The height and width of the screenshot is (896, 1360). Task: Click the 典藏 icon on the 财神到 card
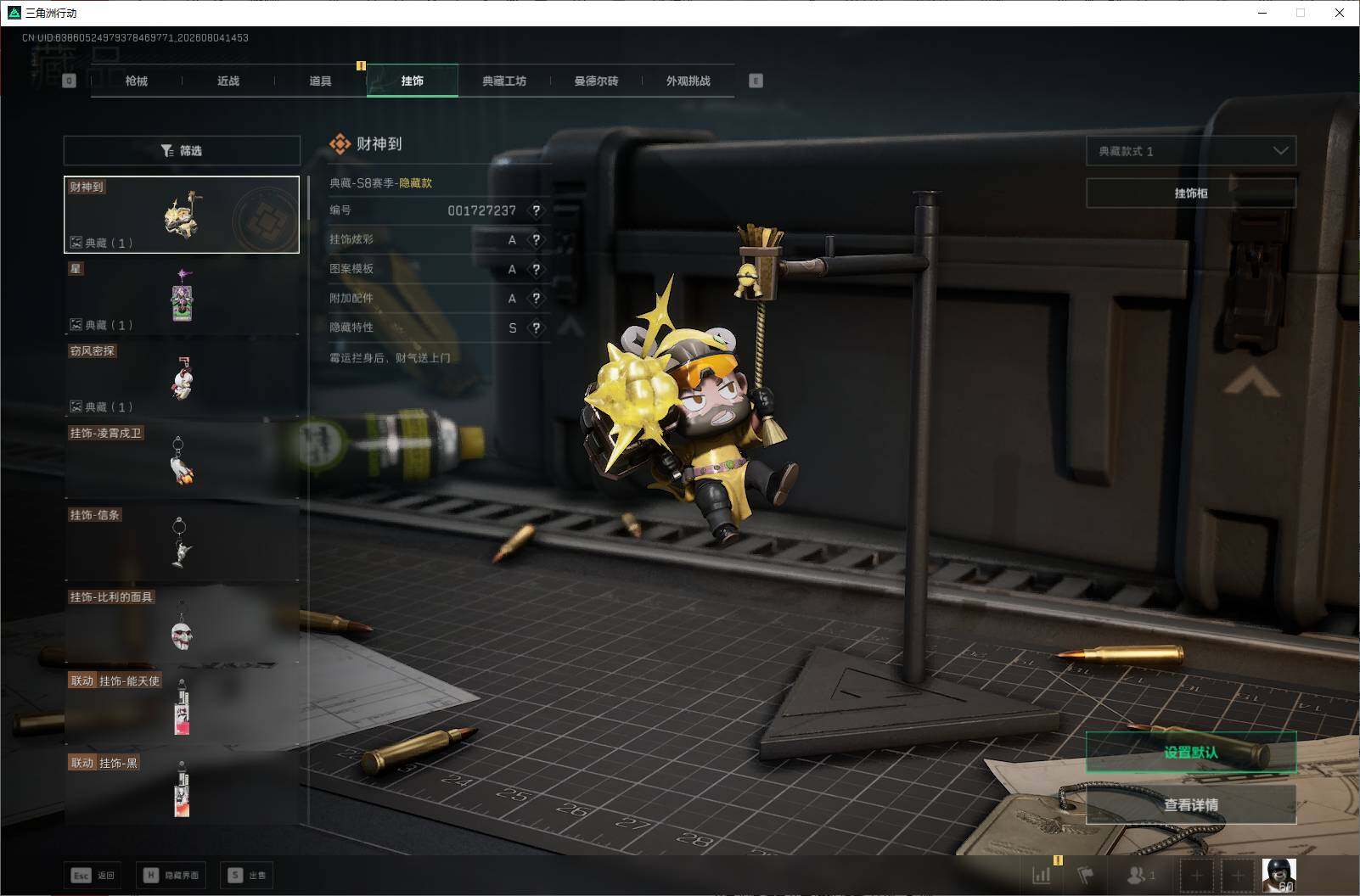point(76,243)
